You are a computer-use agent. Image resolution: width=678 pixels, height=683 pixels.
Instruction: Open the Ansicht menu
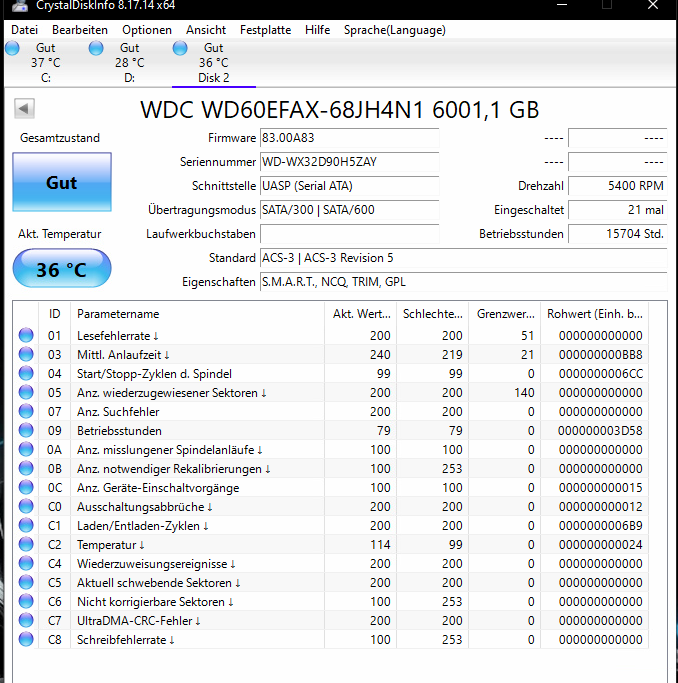click(x=206, y=30)
